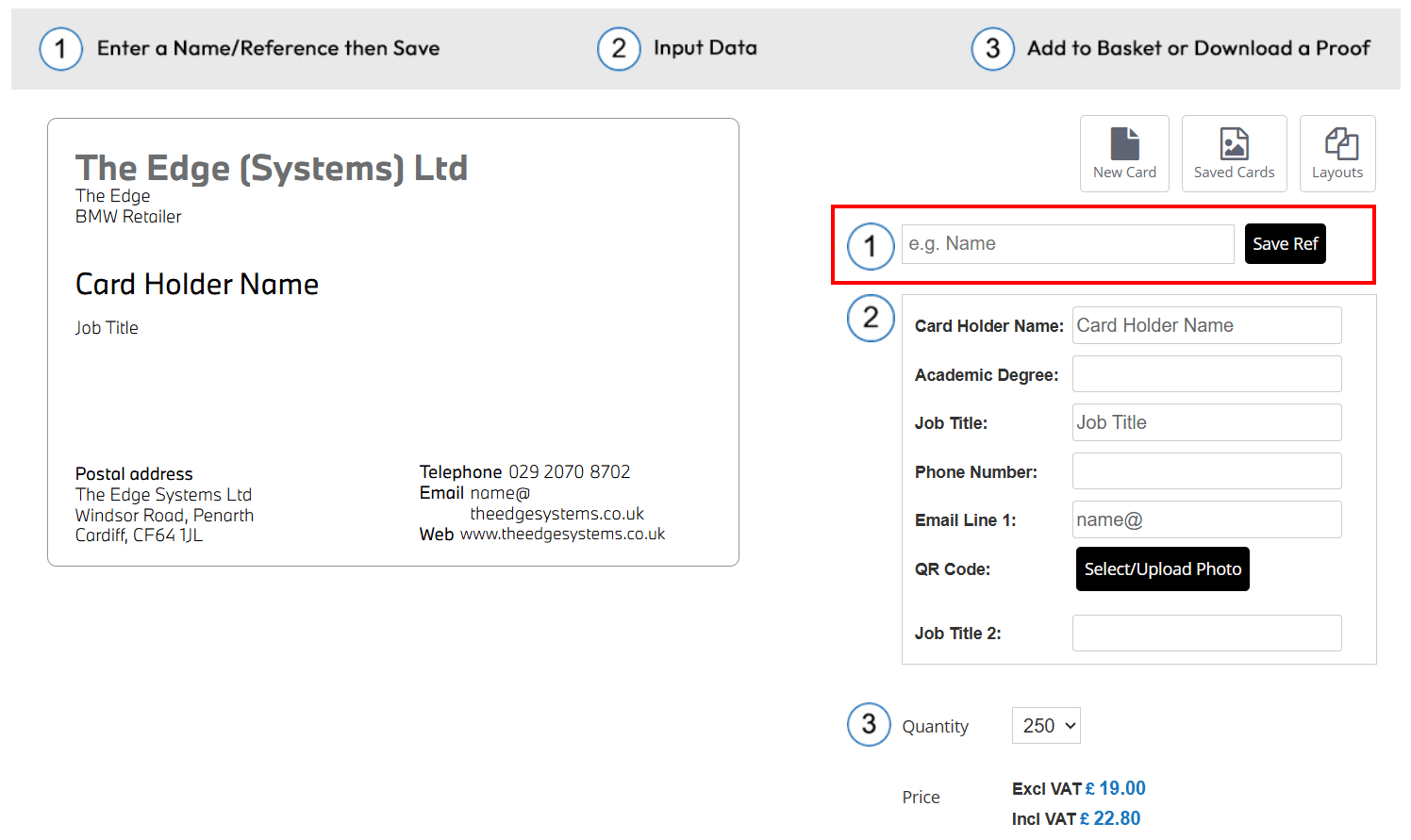
Task: Click the Job Title input field
Action: (x=1206, y=422)
